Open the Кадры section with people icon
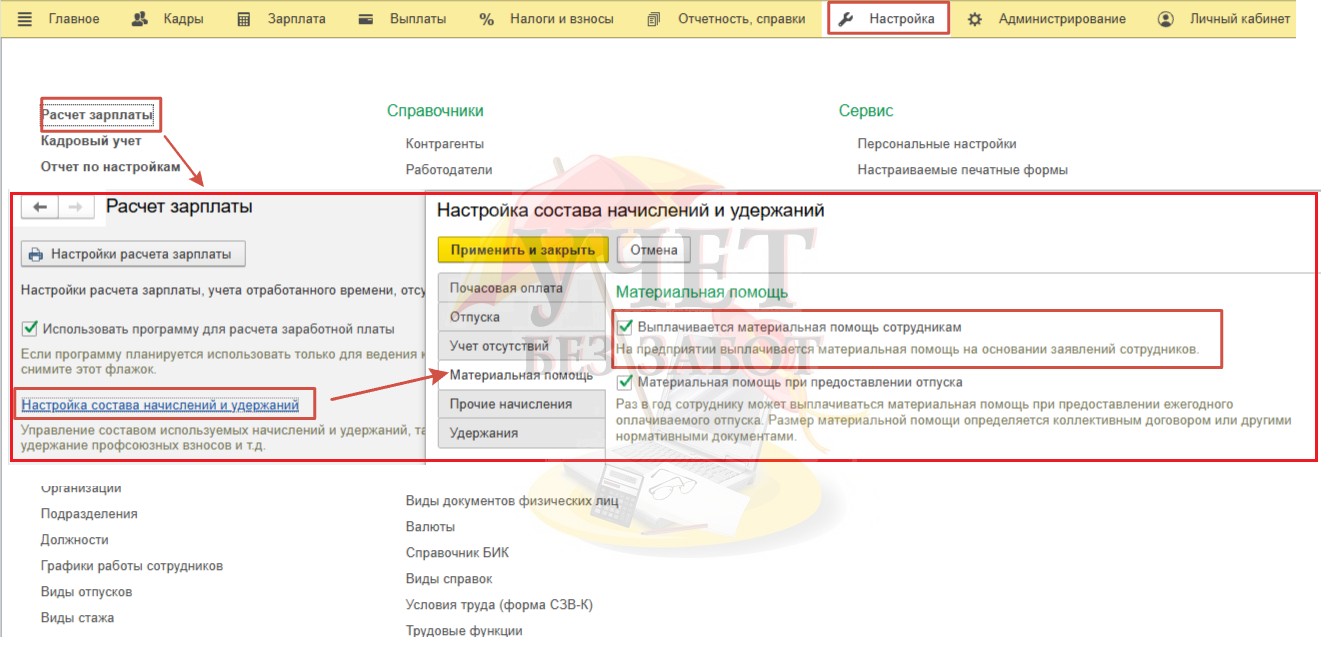 click(x=168, y=19)
